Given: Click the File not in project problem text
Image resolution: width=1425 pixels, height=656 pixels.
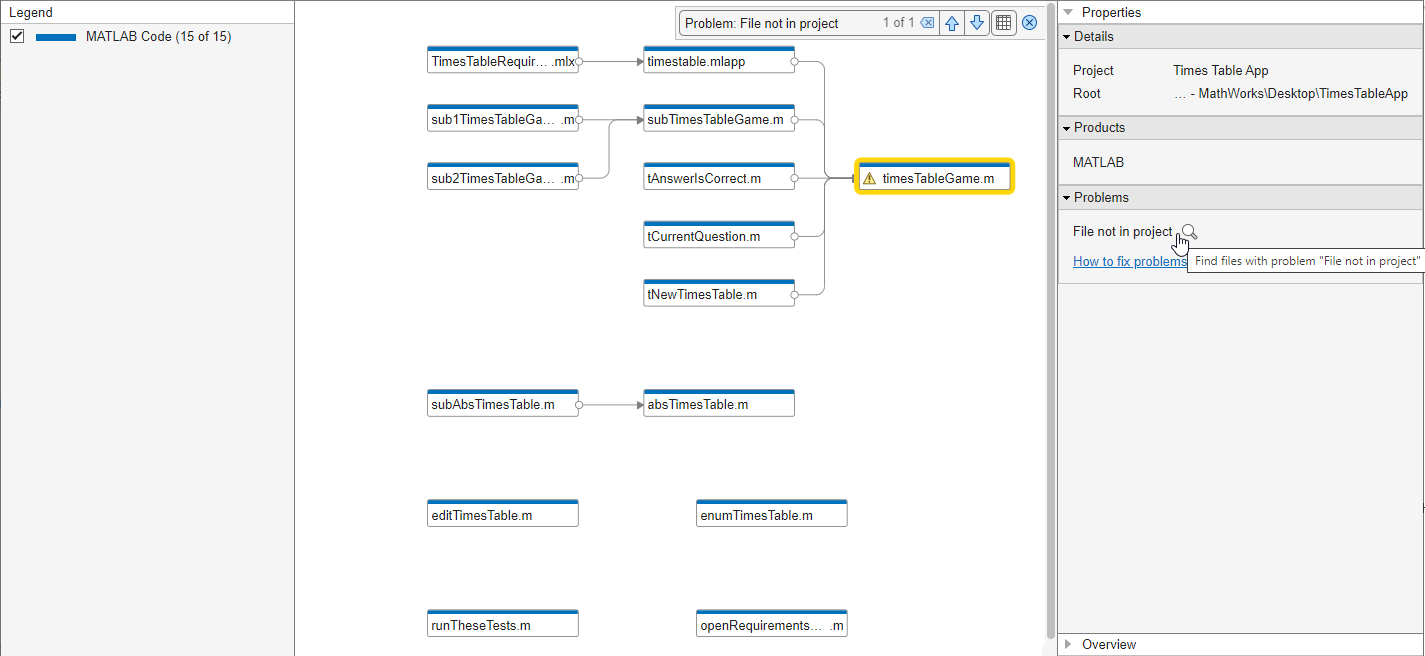Looking at the screenshot, I should pos(1122,231).
